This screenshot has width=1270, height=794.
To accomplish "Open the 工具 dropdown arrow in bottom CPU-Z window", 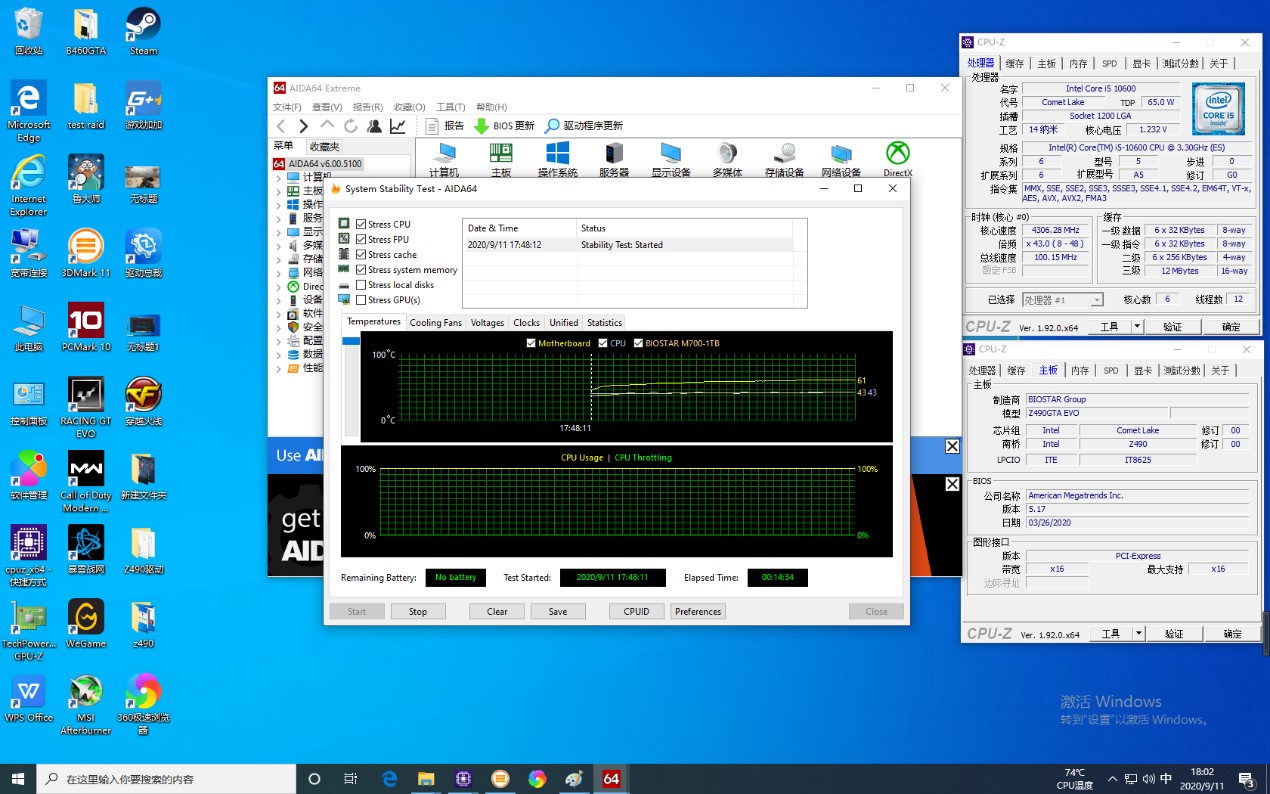I will tap(1137, 634).
